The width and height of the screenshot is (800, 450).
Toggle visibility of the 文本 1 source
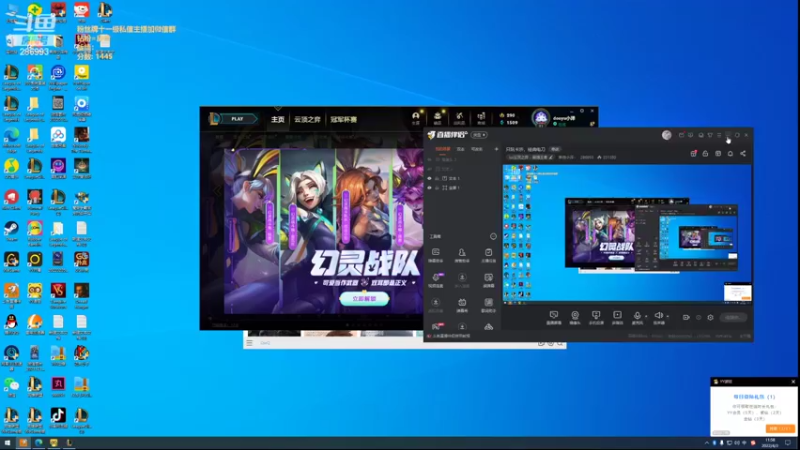pos(430,179)
